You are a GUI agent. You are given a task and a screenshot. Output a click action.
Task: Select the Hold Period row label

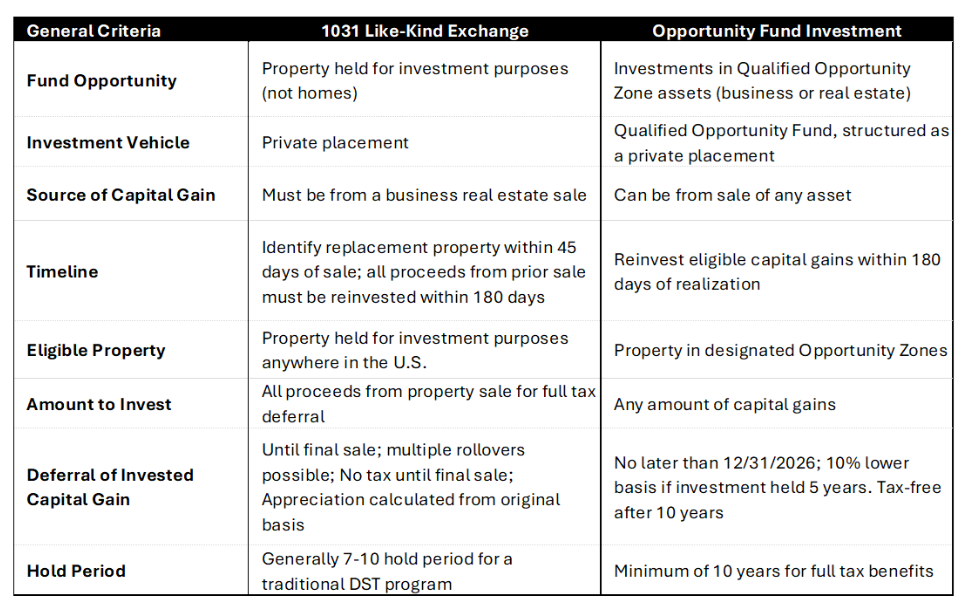76,571
